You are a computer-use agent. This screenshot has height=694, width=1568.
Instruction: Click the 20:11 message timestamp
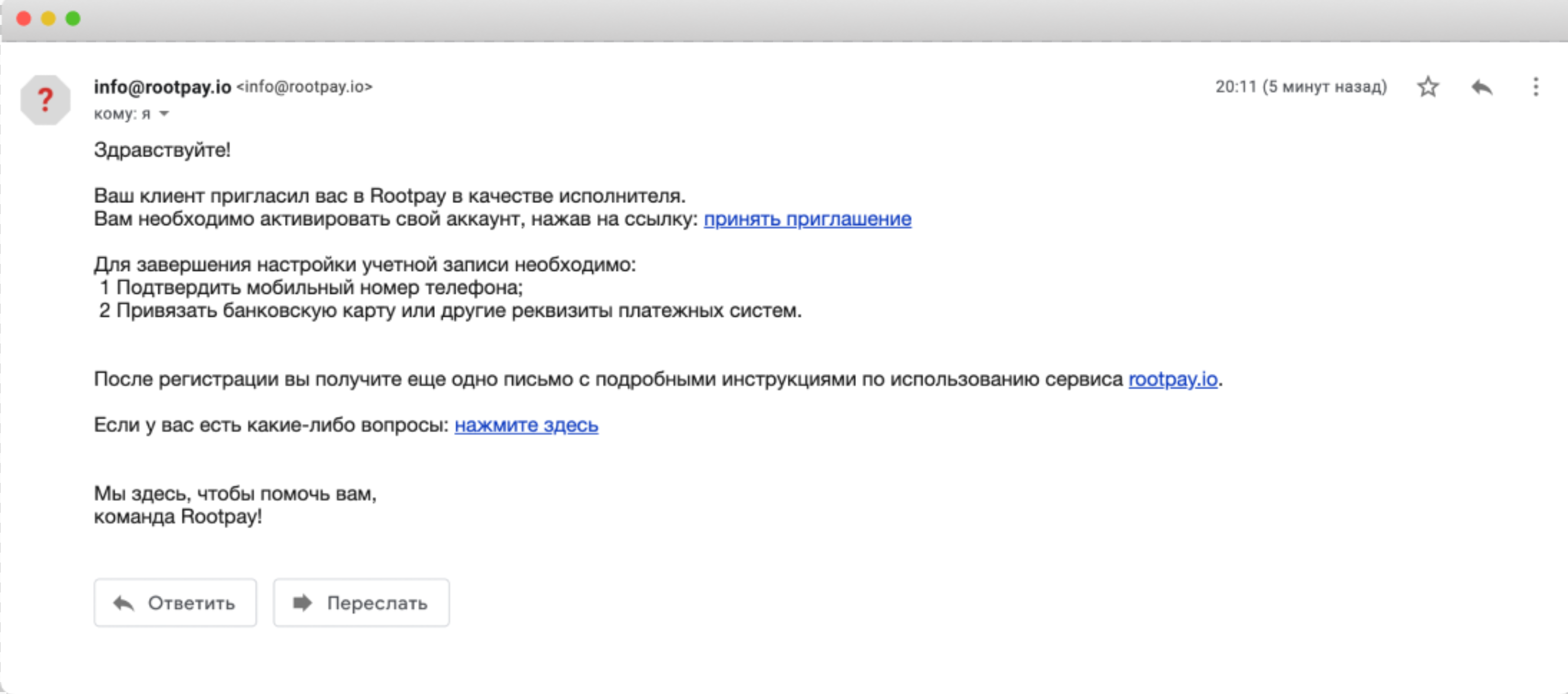click(1300, 87)
